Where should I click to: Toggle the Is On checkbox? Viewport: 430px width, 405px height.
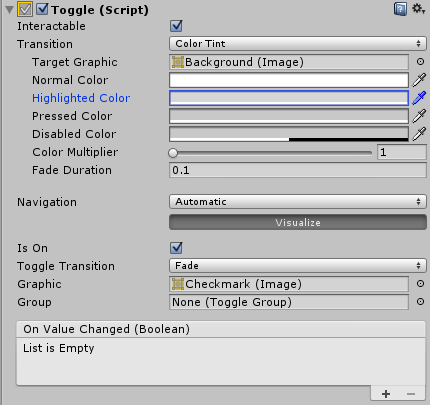coord(176,248)
